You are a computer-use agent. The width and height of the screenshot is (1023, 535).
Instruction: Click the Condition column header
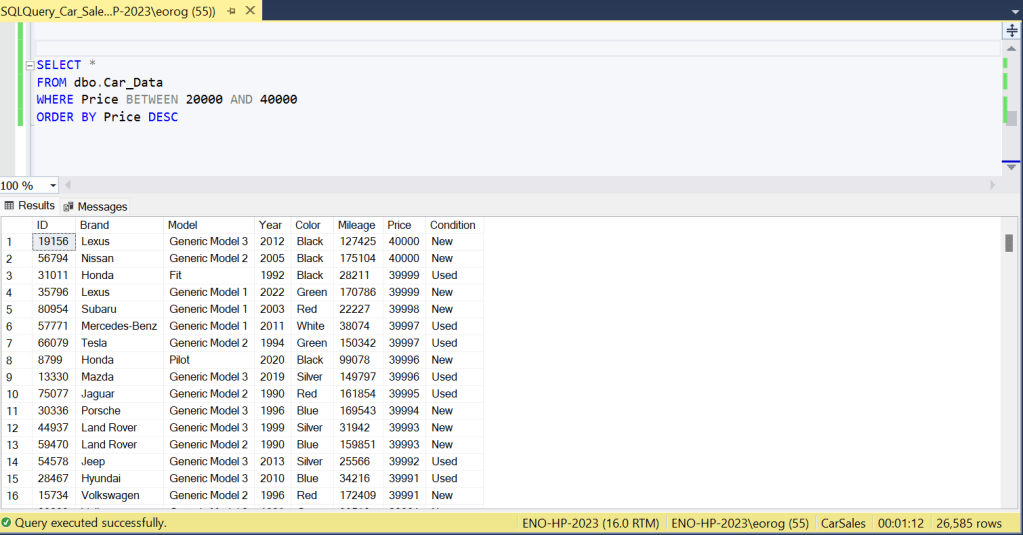(453, 225)
